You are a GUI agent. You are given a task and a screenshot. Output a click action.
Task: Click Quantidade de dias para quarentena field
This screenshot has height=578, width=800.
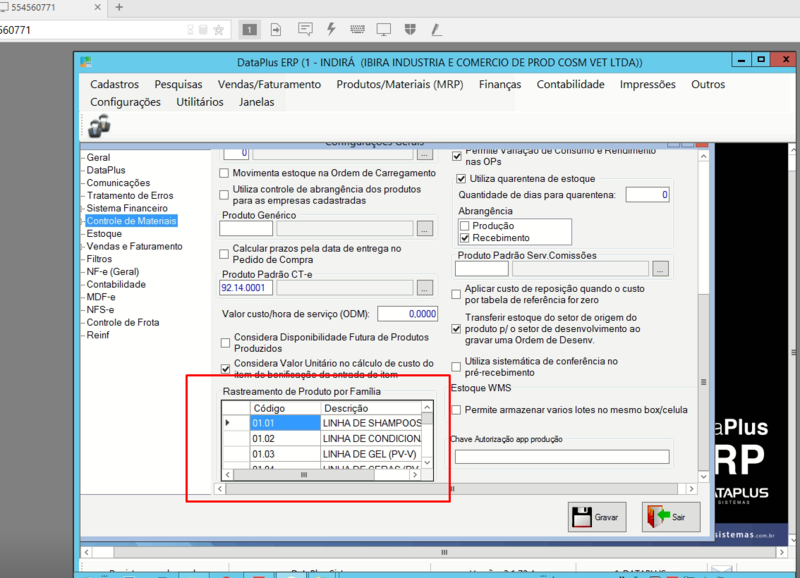[x=647, y=195]
